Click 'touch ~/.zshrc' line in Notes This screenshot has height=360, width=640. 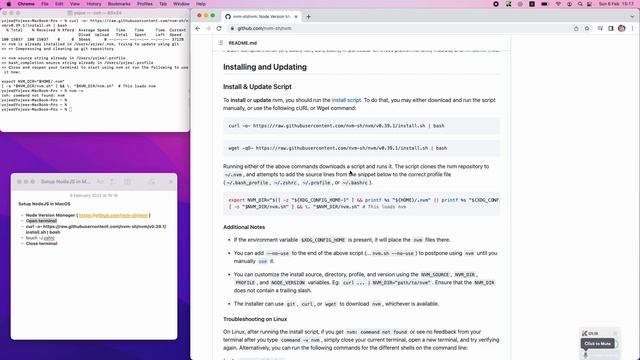tap(40, 238)
